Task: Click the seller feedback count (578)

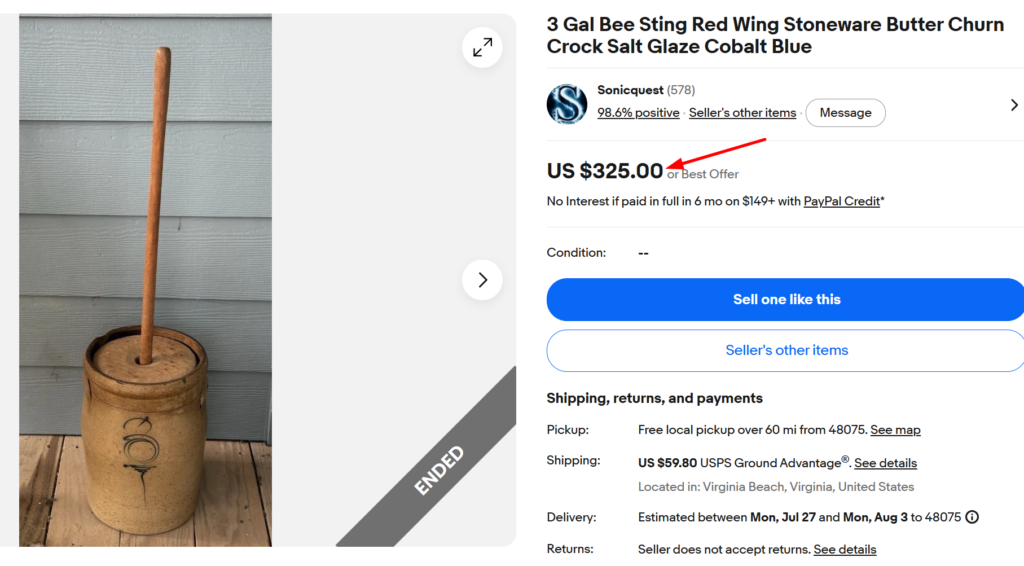Action: 680,90
